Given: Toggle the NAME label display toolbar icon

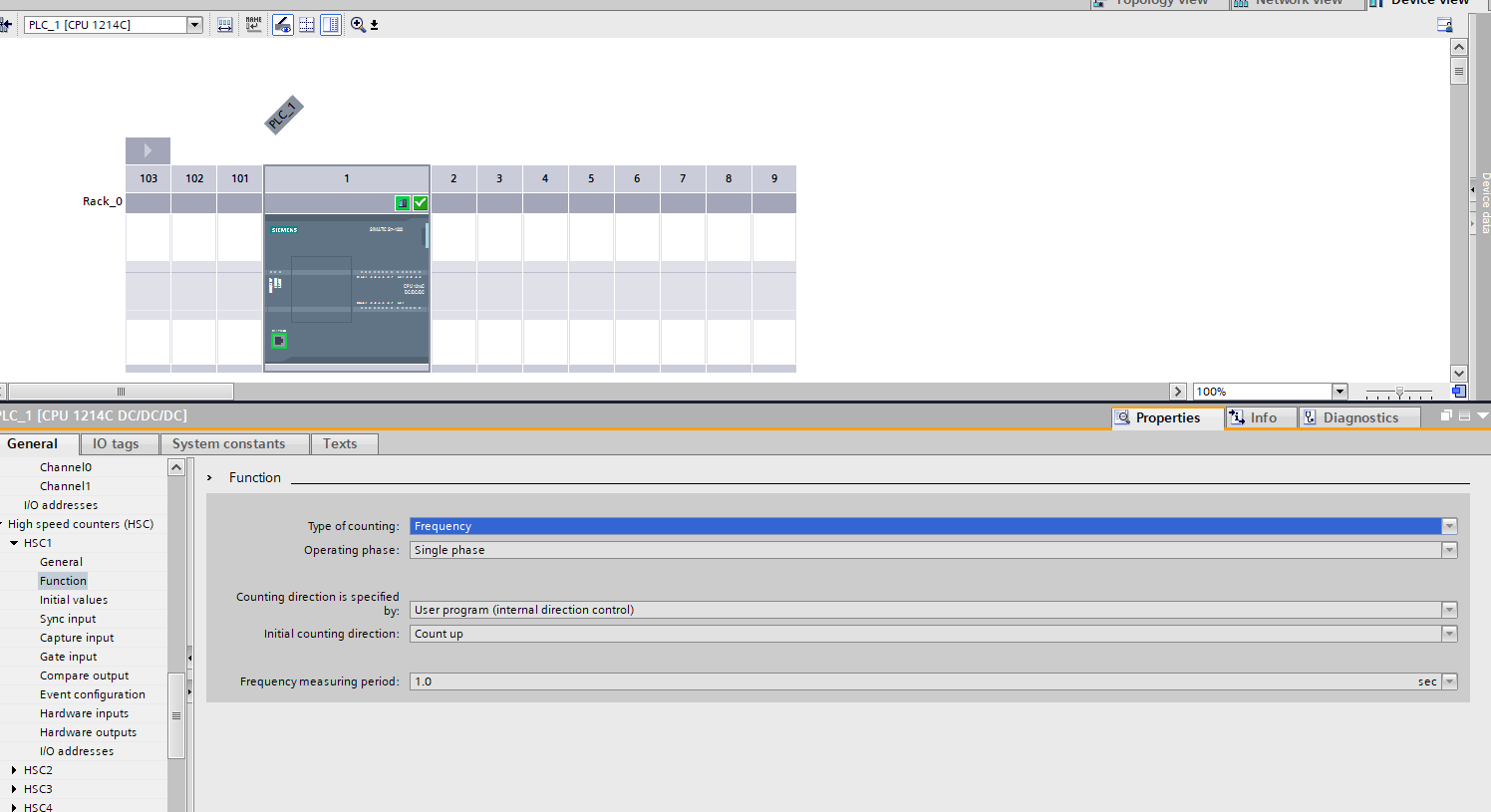Looking at the screenshot, I should point(253,25).
